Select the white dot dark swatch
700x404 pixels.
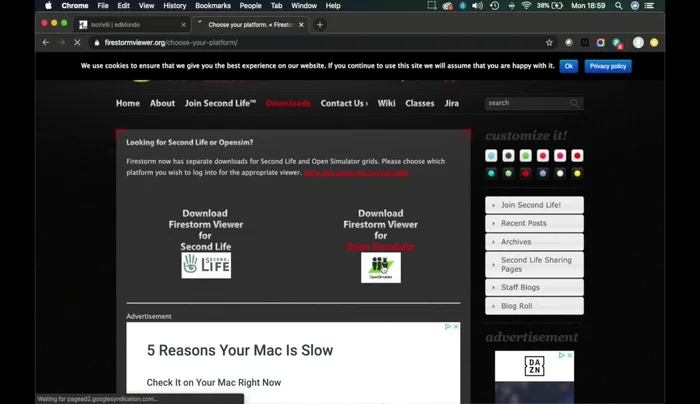[560, 173]
